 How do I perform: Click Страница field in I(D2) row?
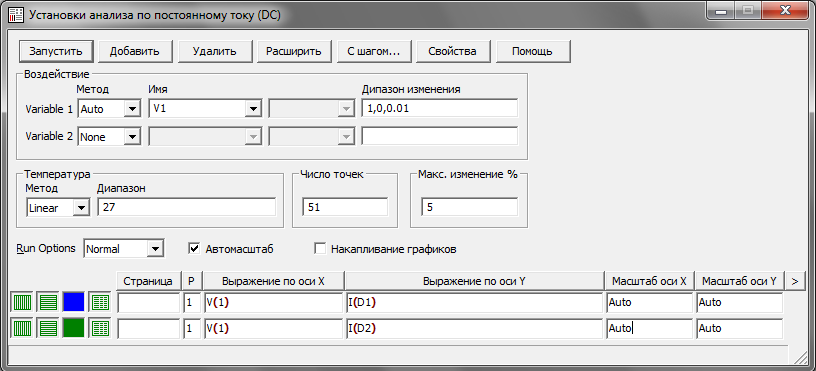point(148,328)
